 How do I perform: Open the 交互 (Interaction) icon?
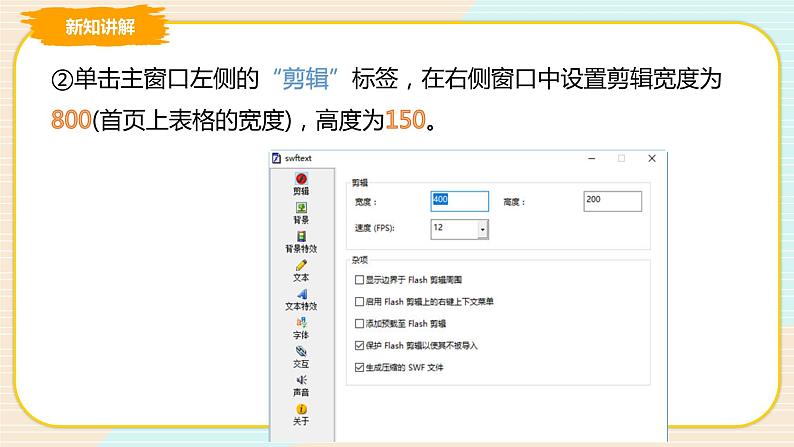[301, 351]
